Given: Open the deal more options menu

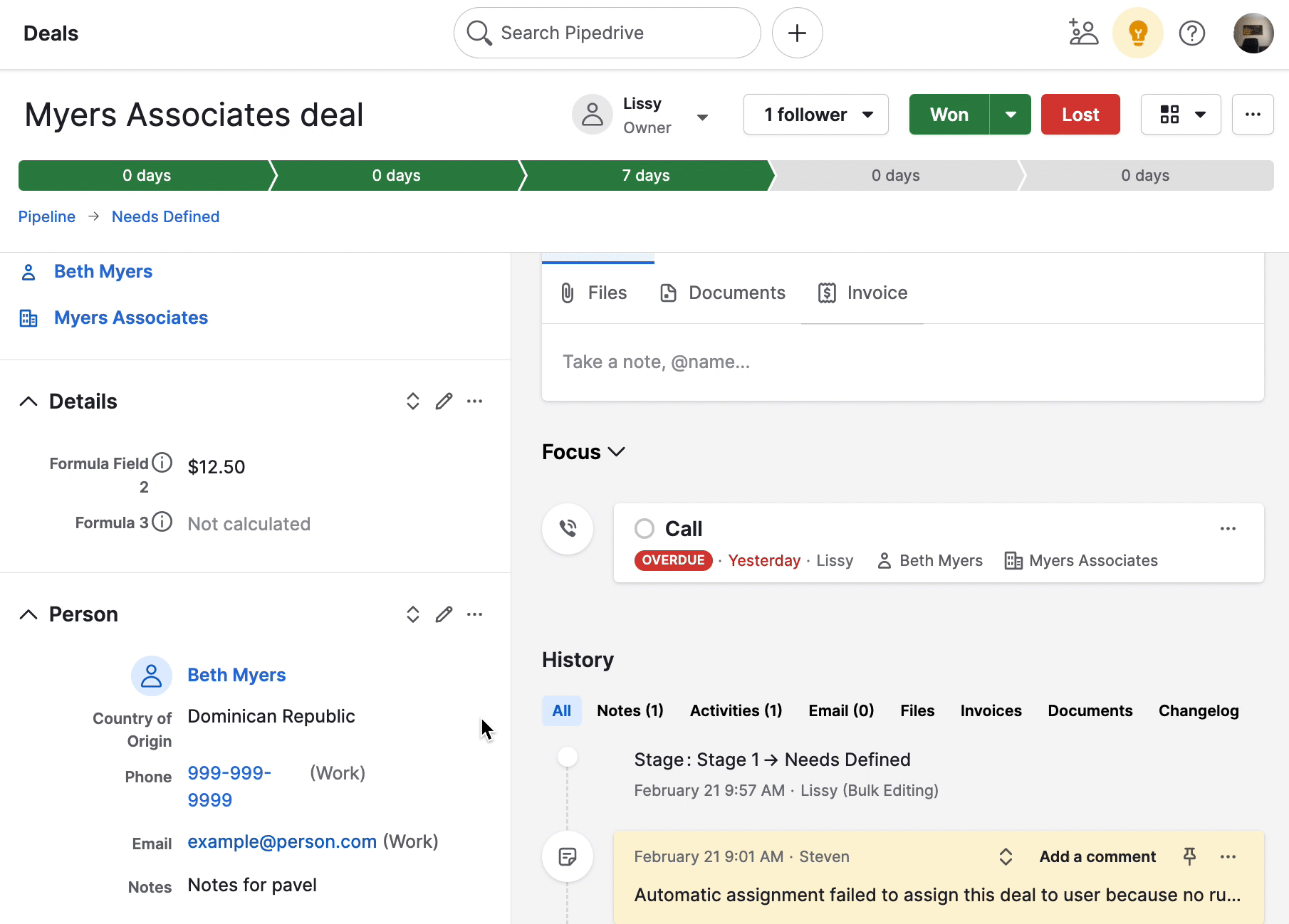Looking at the screenshot, I should [1253, 115].
